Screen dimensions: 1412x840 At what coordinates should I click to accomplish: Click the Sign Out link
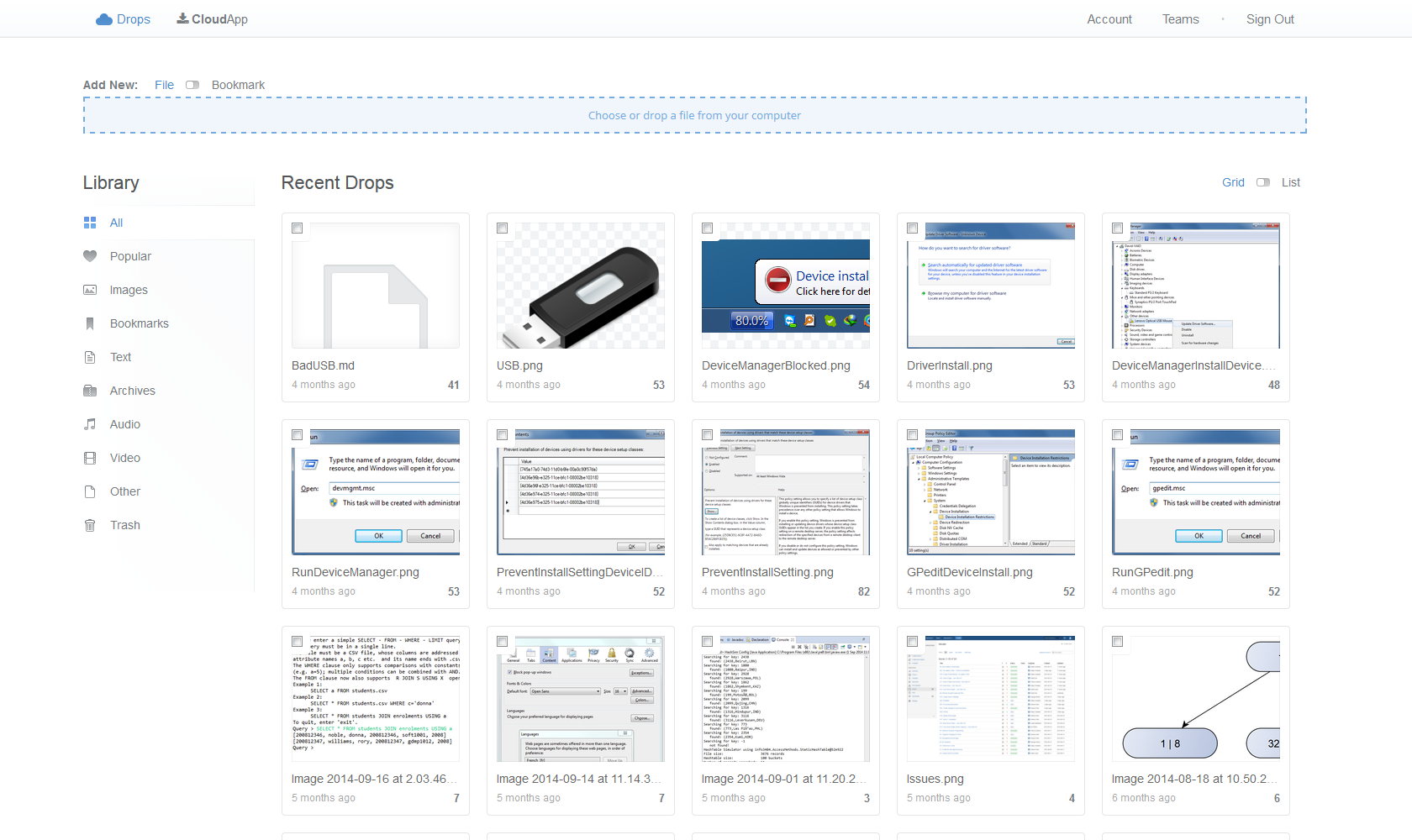point(1270,18)
